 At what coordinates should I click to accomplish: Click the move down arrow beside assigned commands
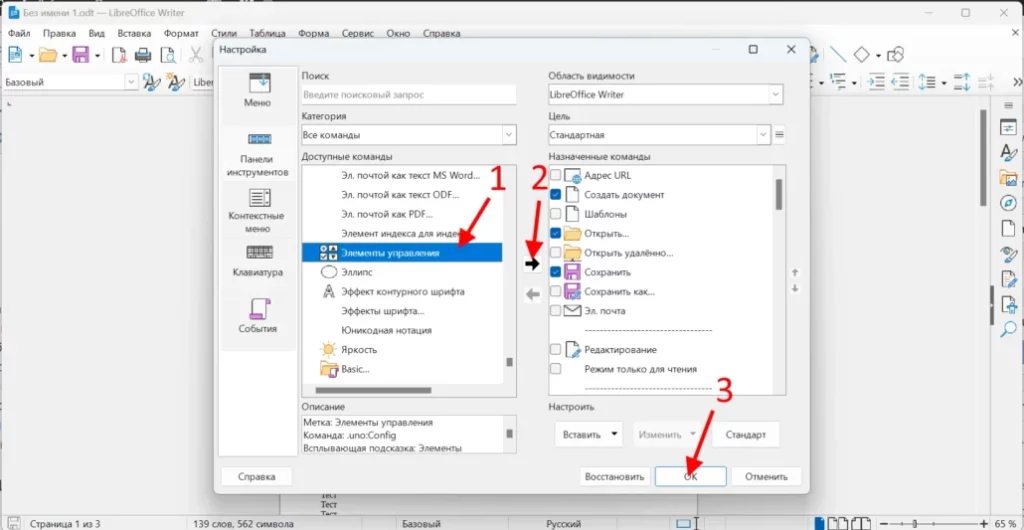[795, 288]
